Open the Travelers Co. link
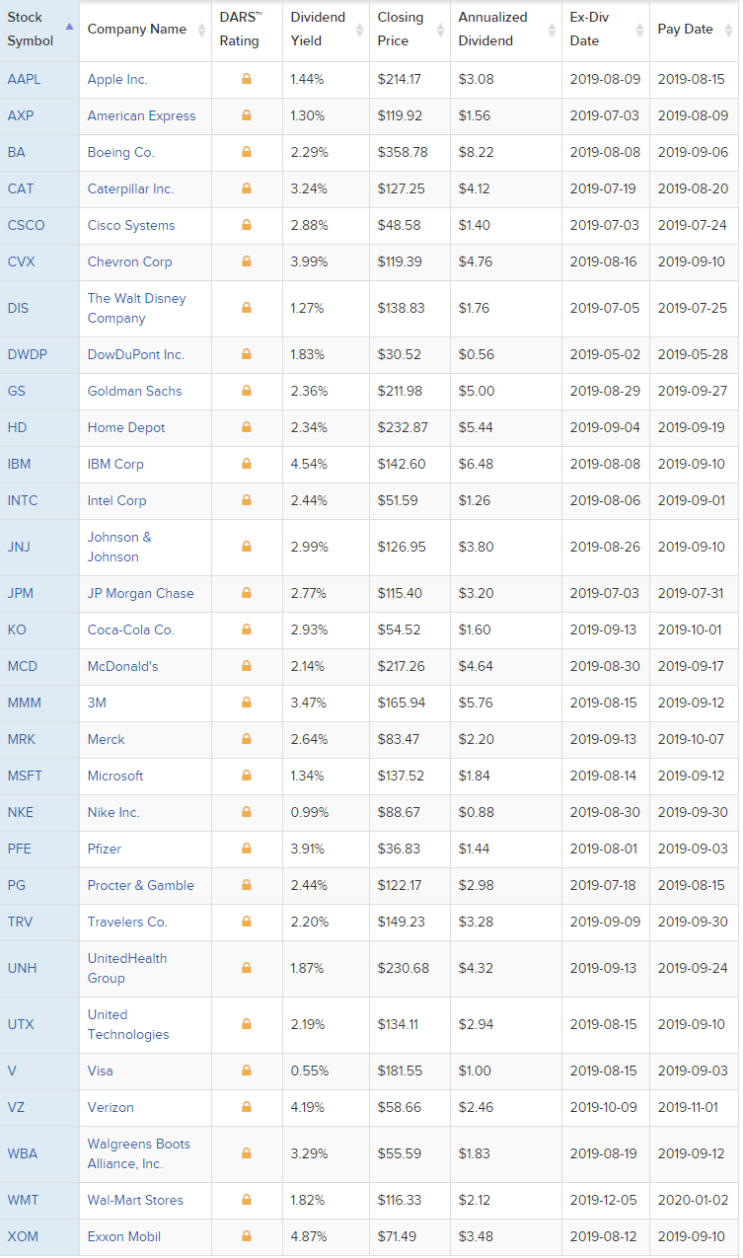Viewport: 743px width, 1258px height. 127,922
